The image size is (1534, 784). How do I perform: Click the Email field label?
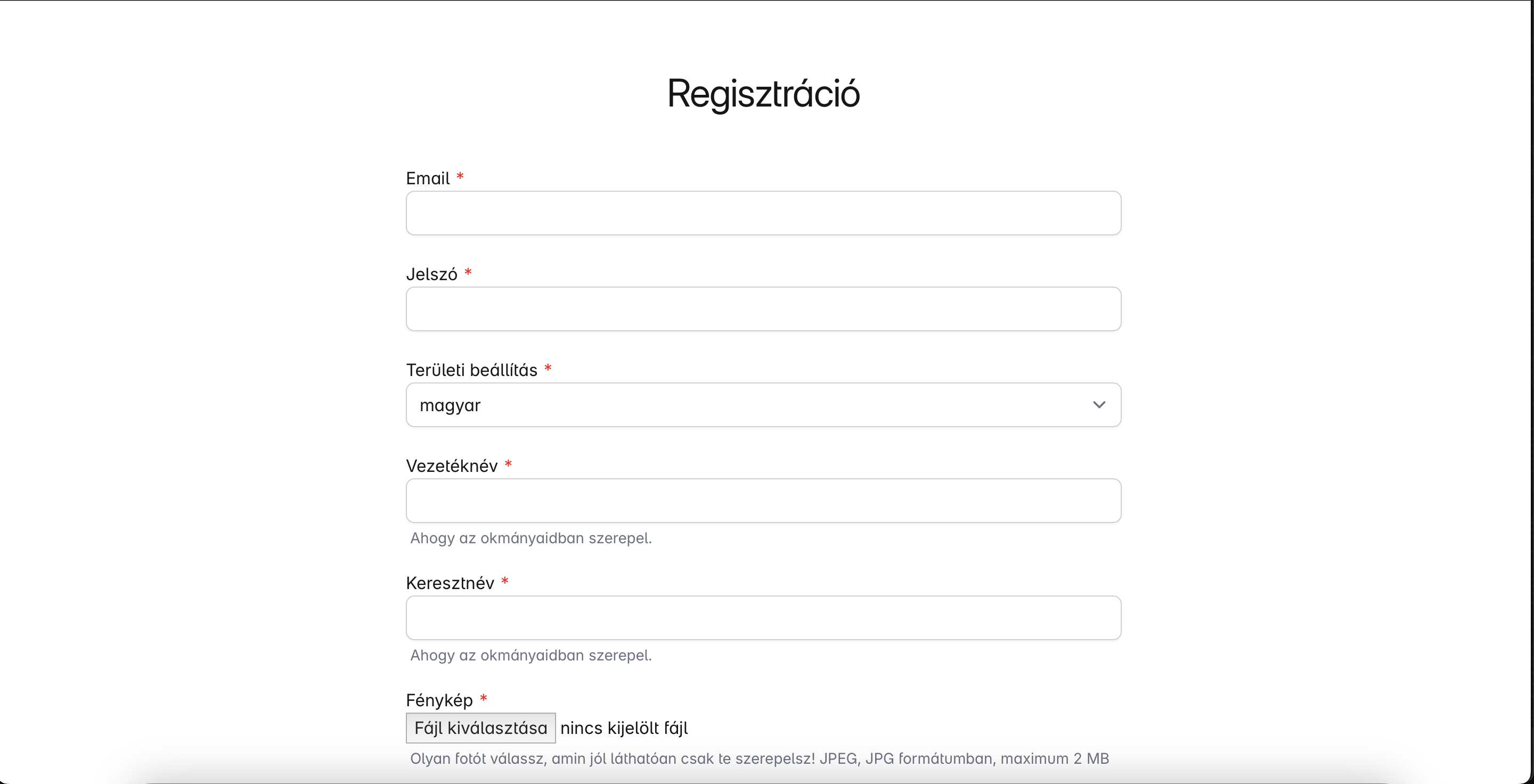click(428, 178)
